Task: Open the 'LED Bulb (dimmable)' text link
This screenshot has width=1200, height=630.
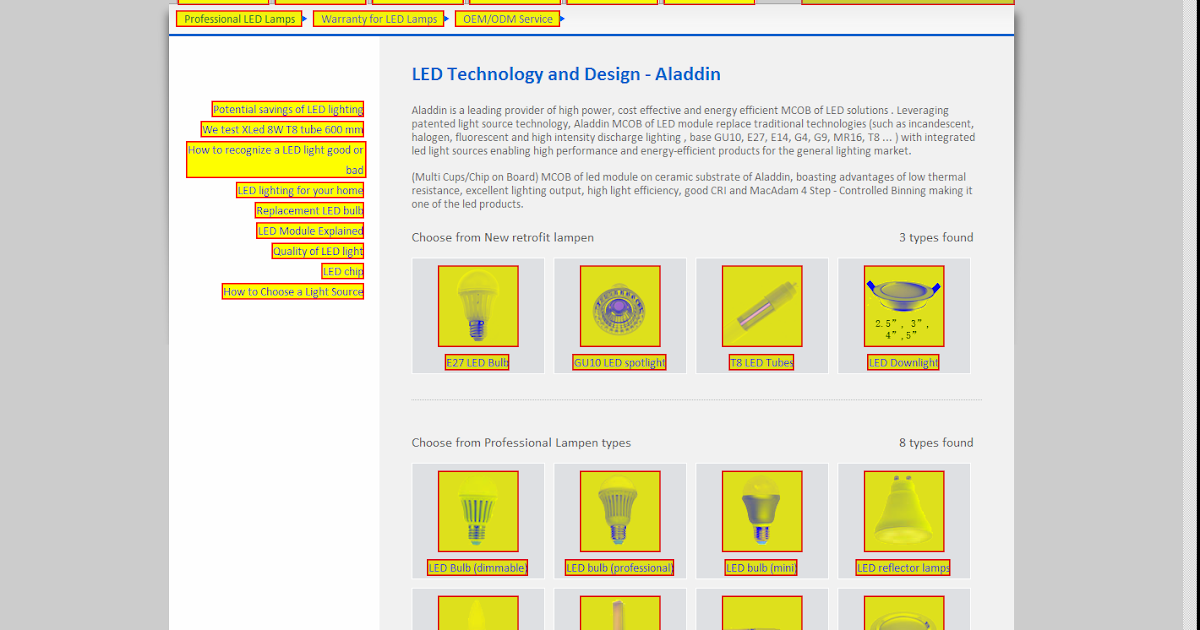Action: pos(478,568)
